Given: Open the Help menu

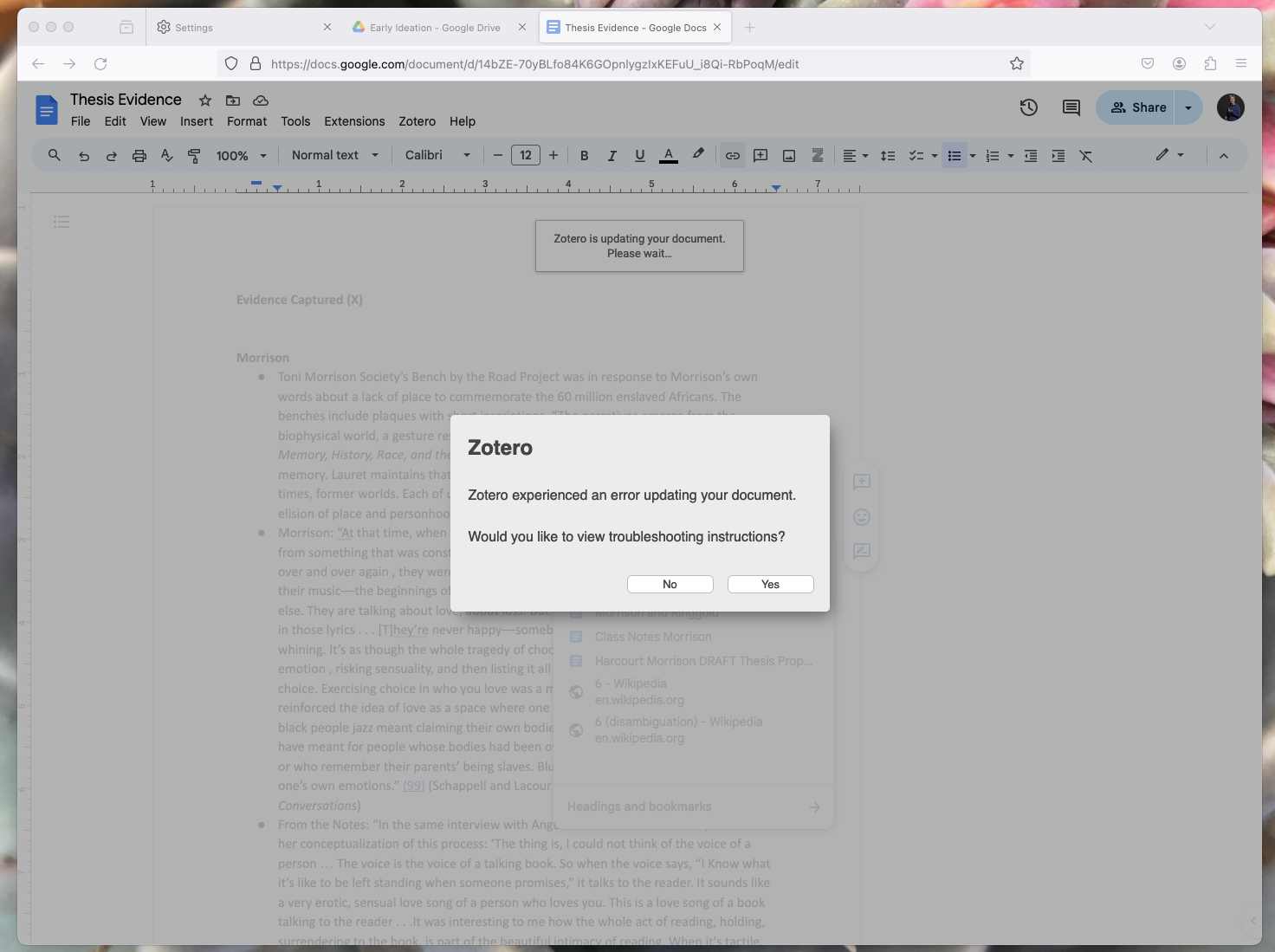Looking at the screenshot, I should click(463, 121).
